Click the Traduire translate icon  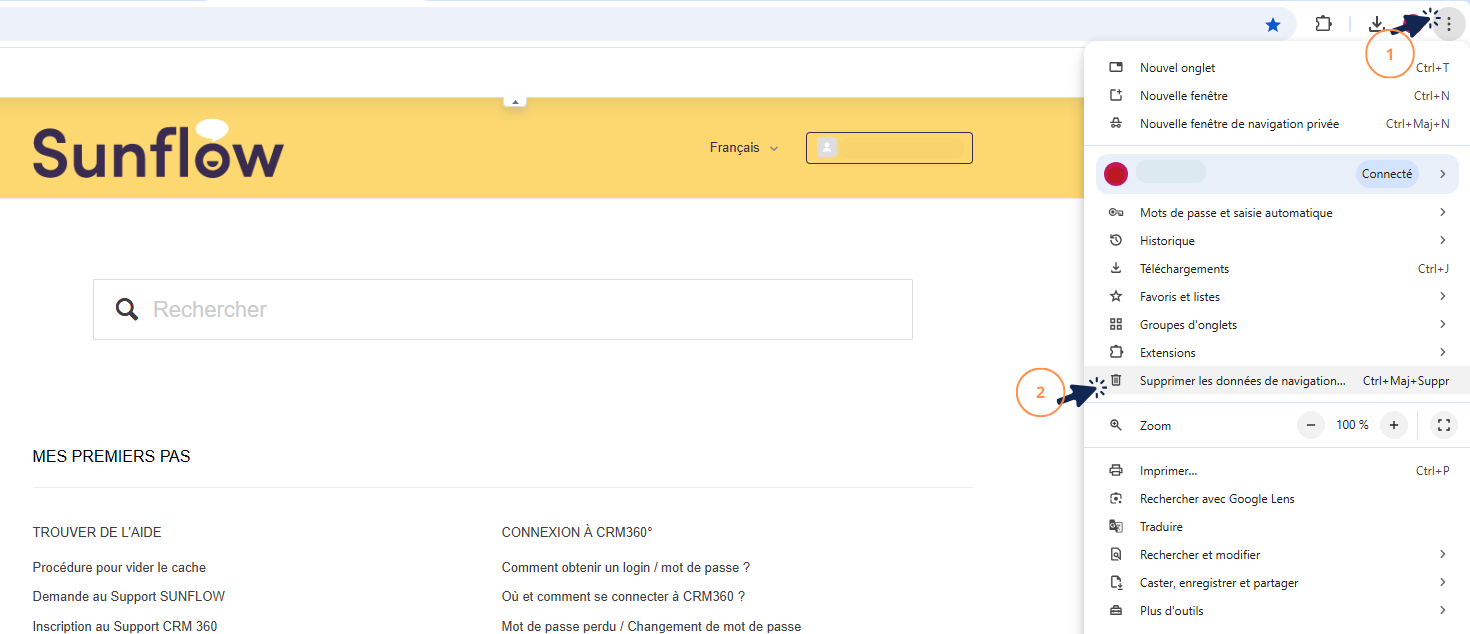click(1116, 526)
